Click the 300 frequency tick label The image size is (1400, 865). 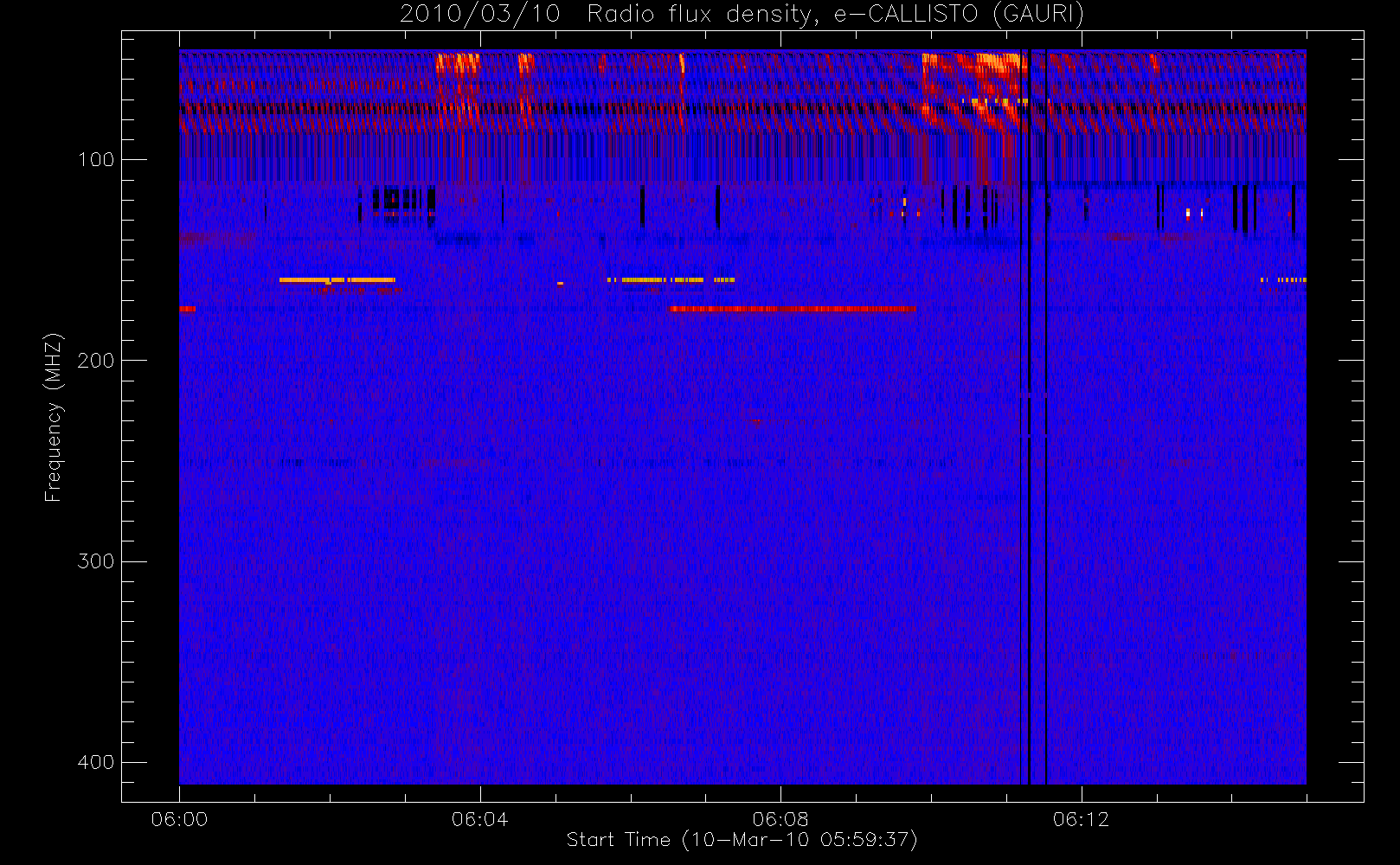pos(96,561)
